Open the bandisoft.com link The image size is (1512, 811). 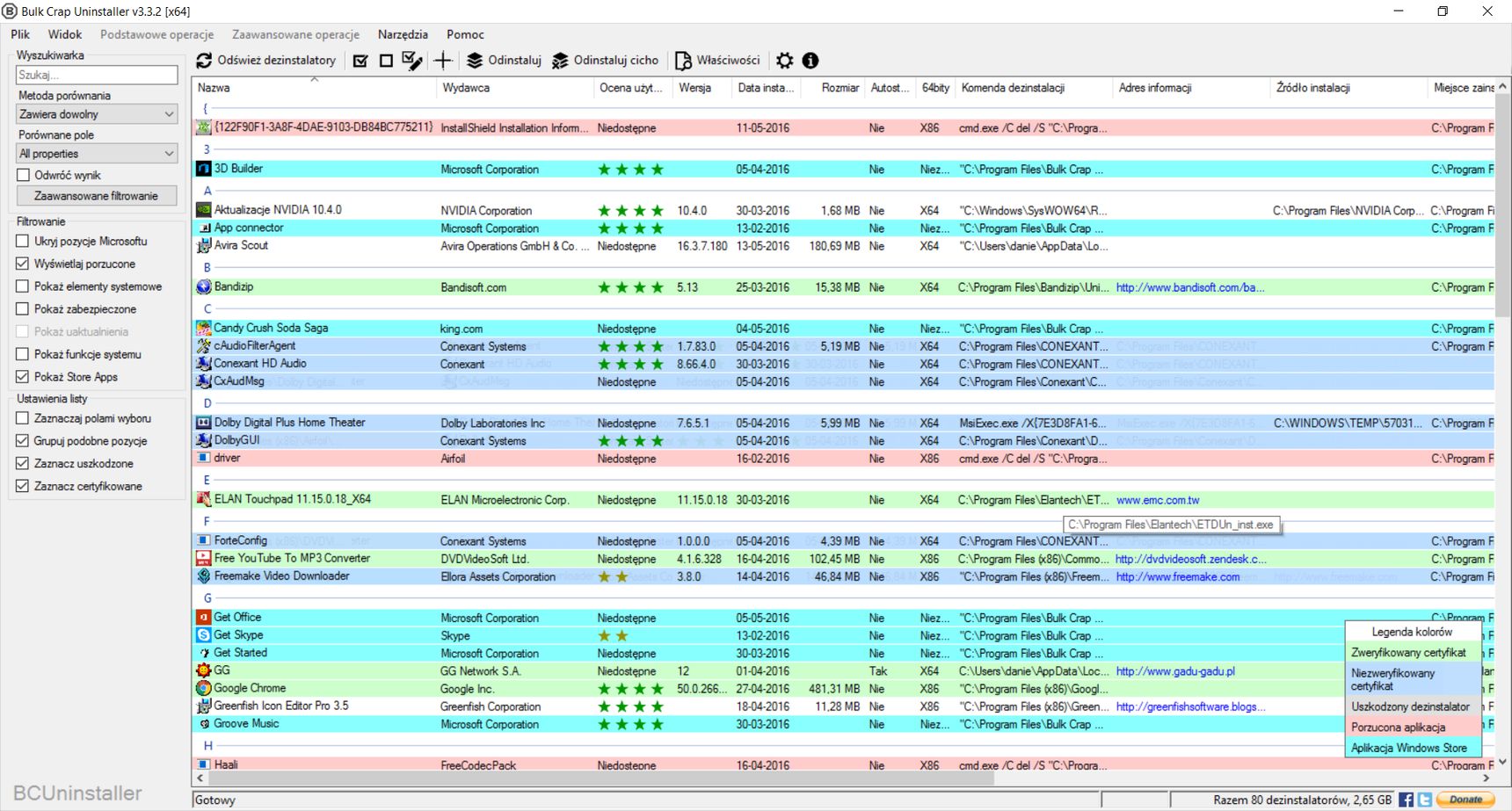[1189, 287]
